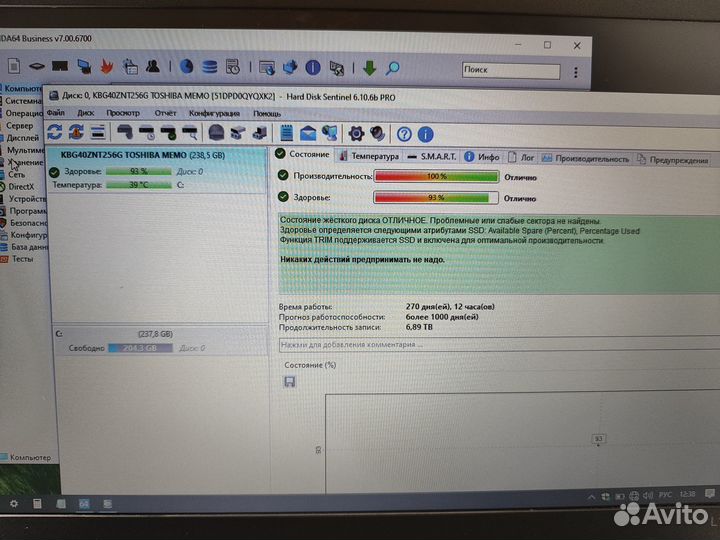Select Тесты in the AIDA64 tree
The height and width of the screenshot is (540, 720).
(x=22, y=259)
